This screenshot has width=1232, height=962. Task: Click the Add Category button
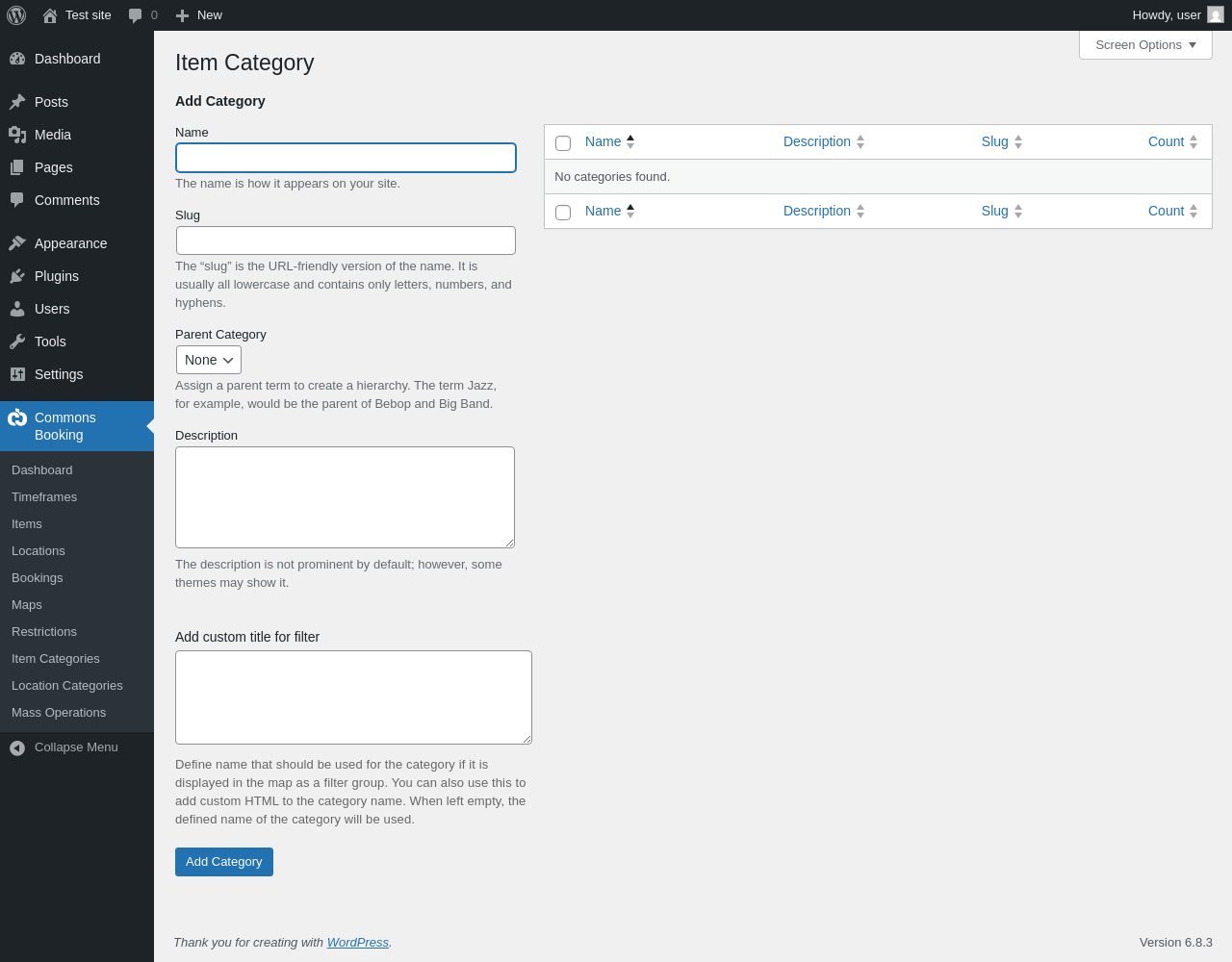click(x=224, y=862)
